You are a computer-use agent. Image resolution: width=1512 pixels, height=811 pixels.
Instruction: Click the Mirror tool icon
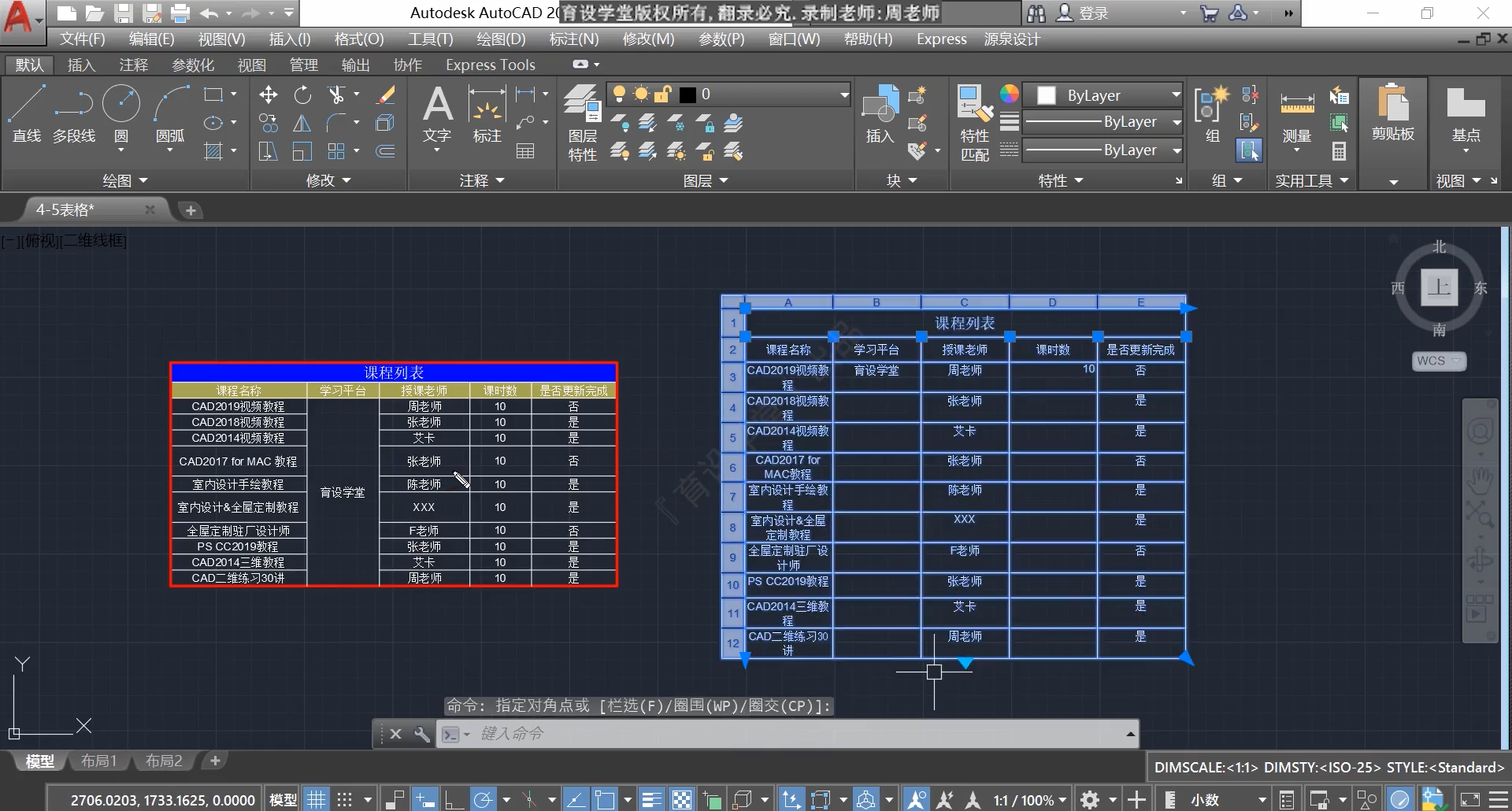[x=302, y=123]
